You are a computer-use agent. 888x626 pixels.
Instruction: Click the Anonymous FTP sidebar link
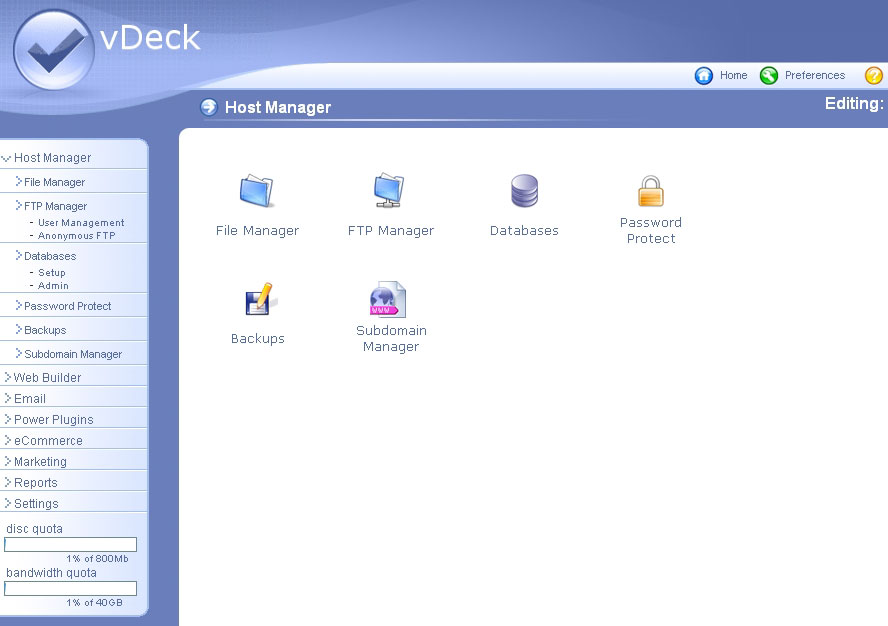[x=76, y=236]
